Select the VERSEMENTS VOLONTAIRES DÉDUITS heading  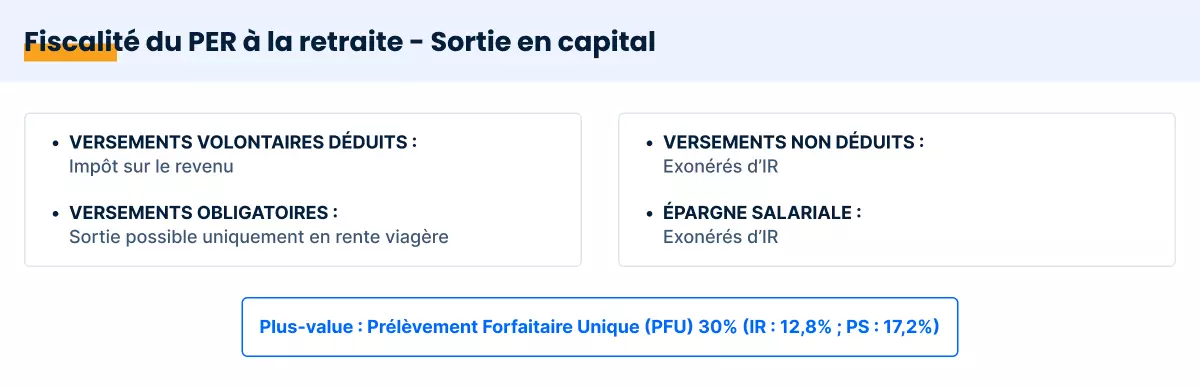click(x=243, y=142)
